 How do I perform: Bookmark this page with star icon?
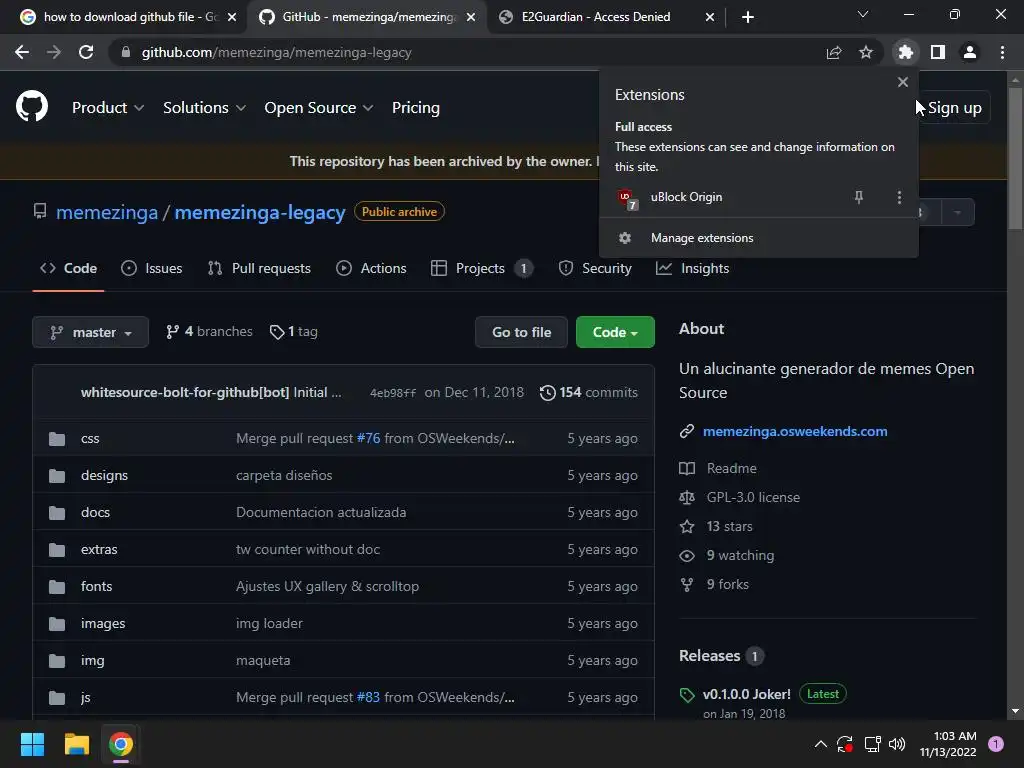click(866, 52)
